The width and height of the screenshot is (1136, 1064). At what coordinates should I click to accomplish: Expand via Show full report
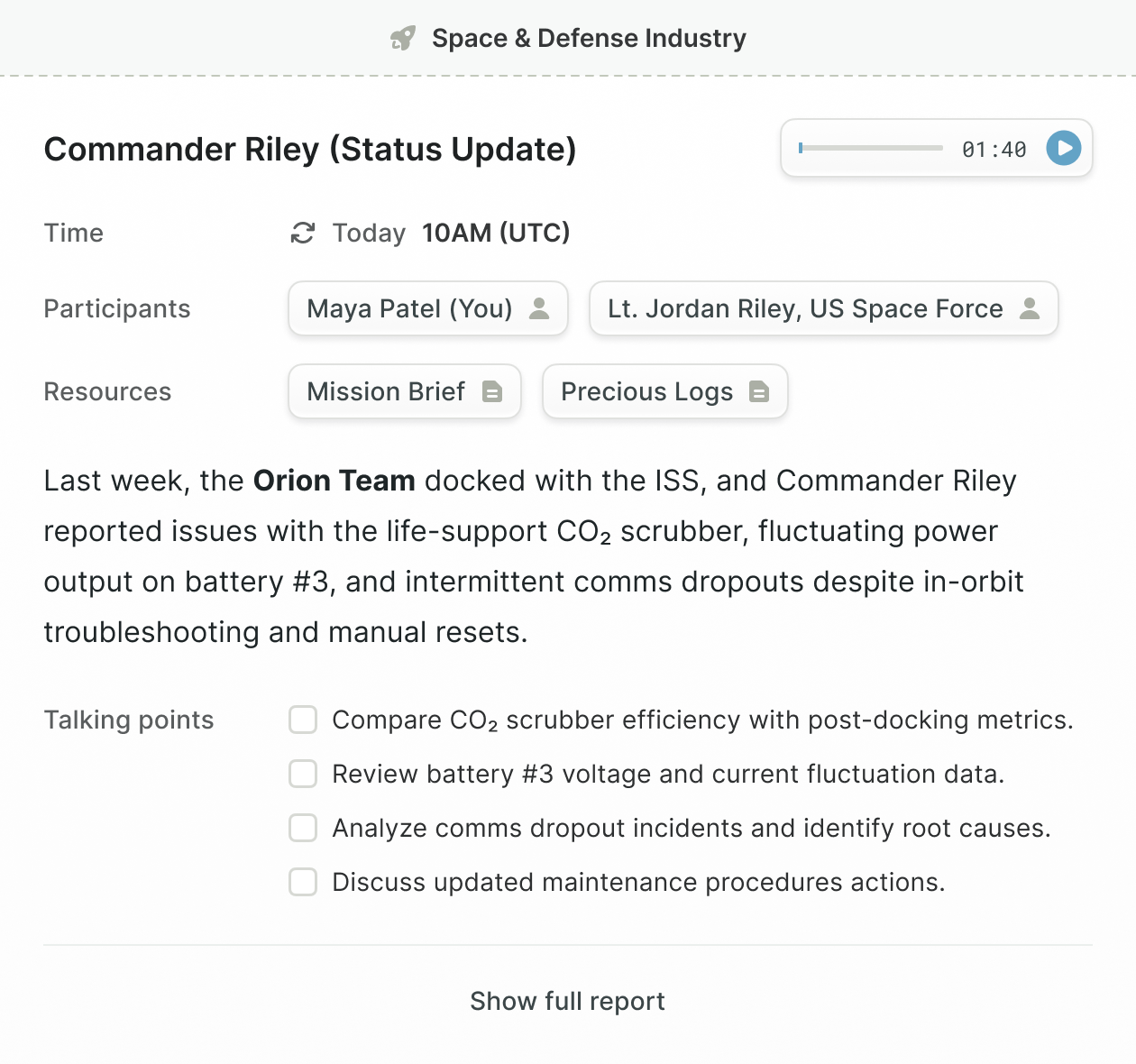point(568,1001)
